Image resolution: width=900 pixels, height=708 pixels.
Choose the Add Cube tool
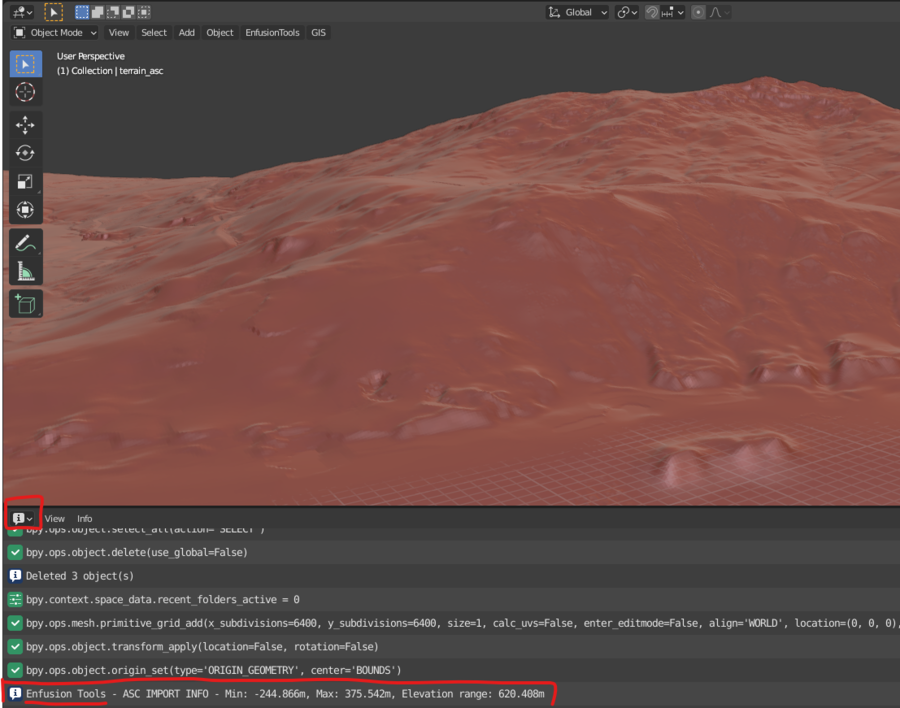coord(25,303)
